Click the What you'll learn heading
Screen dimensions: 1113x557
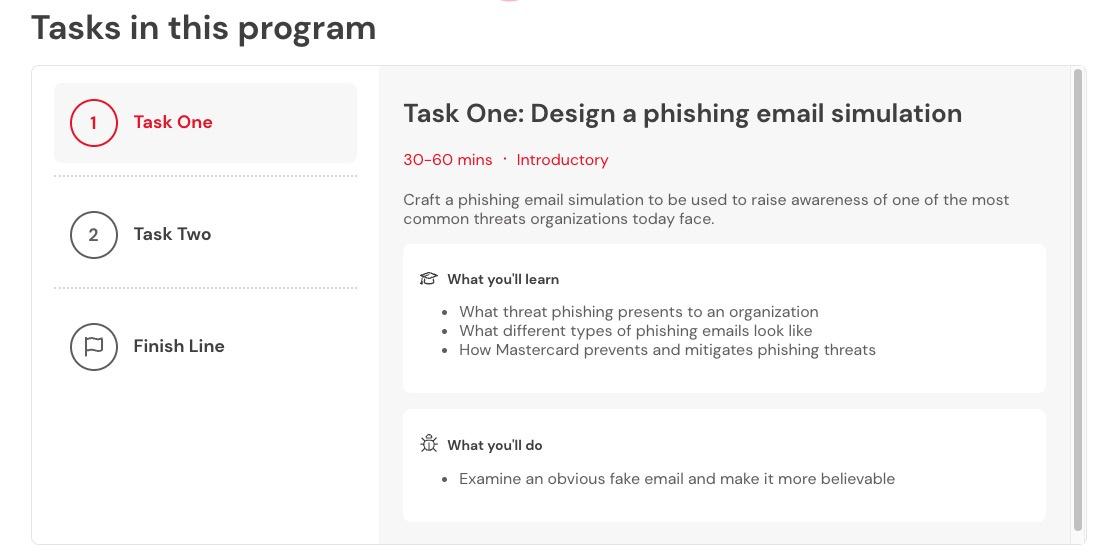pos(503,279)
